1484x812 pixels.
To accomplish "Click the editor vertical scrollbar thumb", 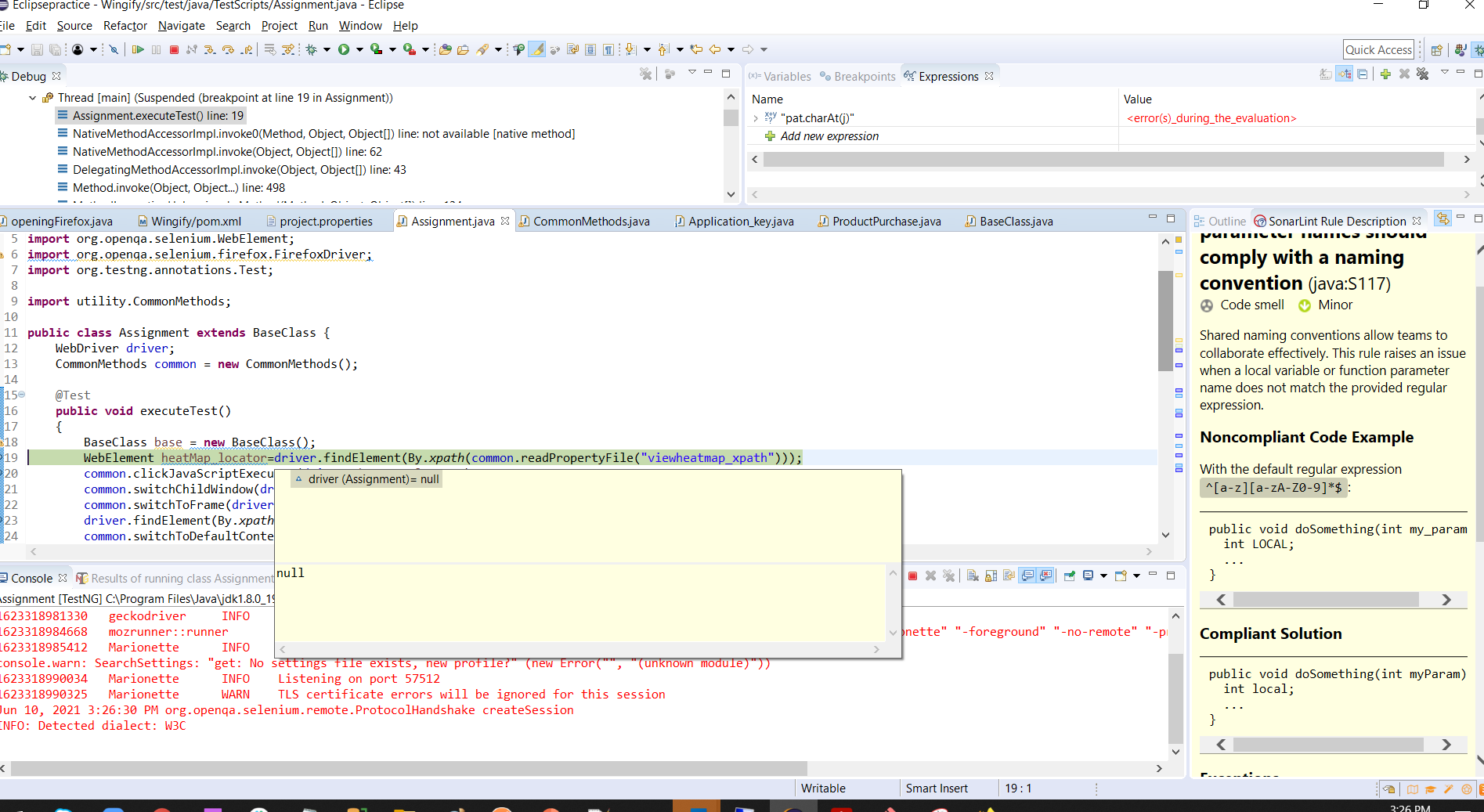I will (x=1165, y=320).
